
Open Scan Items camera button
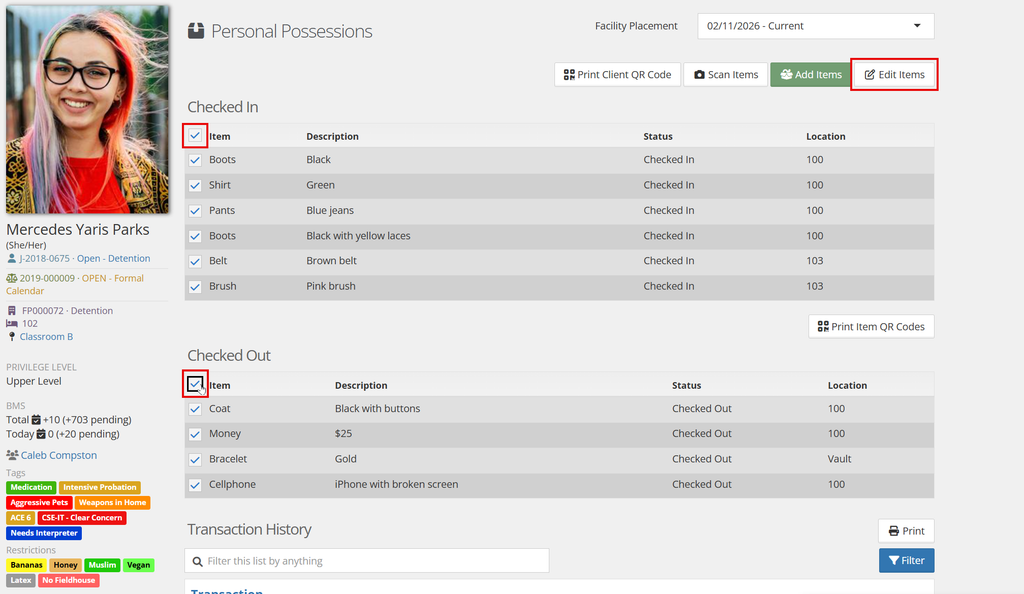click(x=726, y=74)
